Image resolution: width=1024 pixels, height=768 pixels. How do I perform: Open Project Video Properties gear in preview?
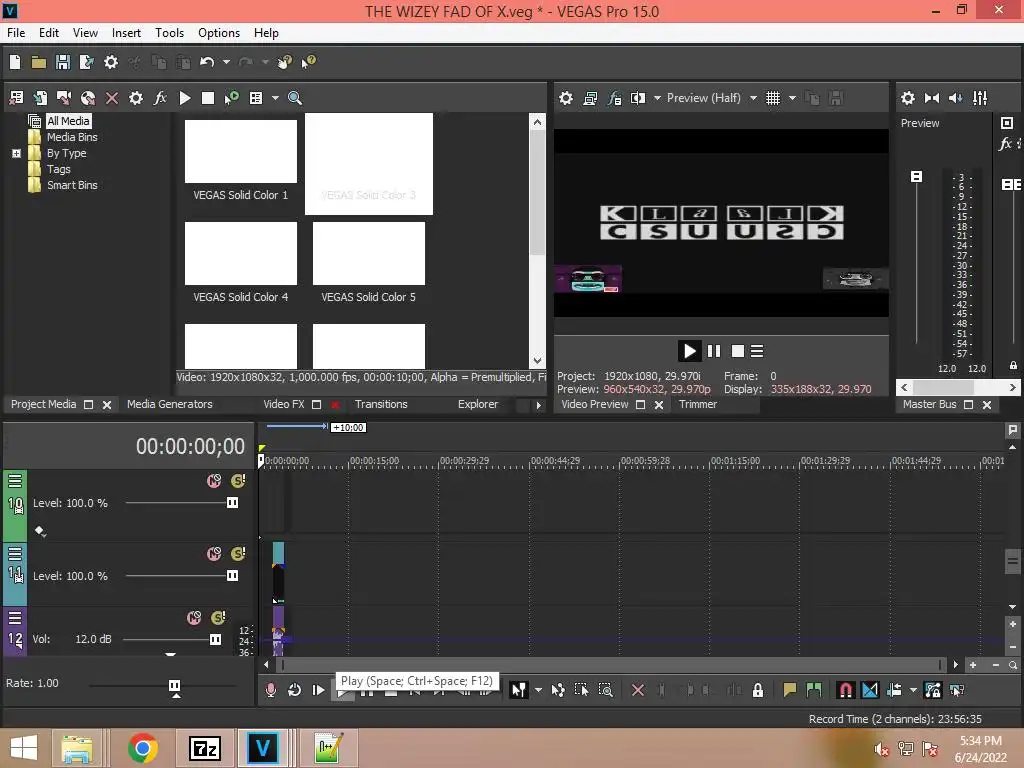pos(566,98)
